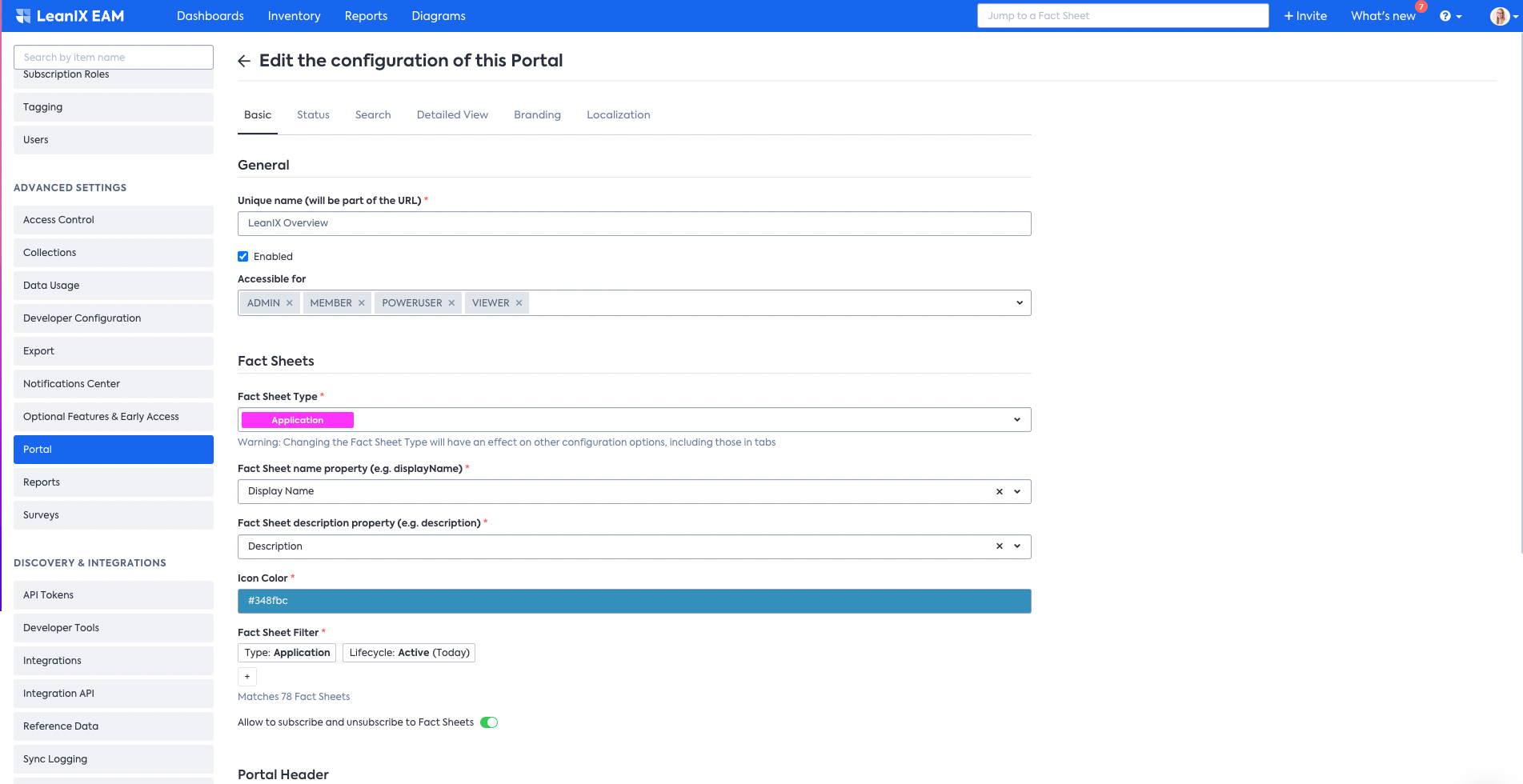Click the Invite button
This screenshot has width=1523, height=784.
click(1305, 16)
